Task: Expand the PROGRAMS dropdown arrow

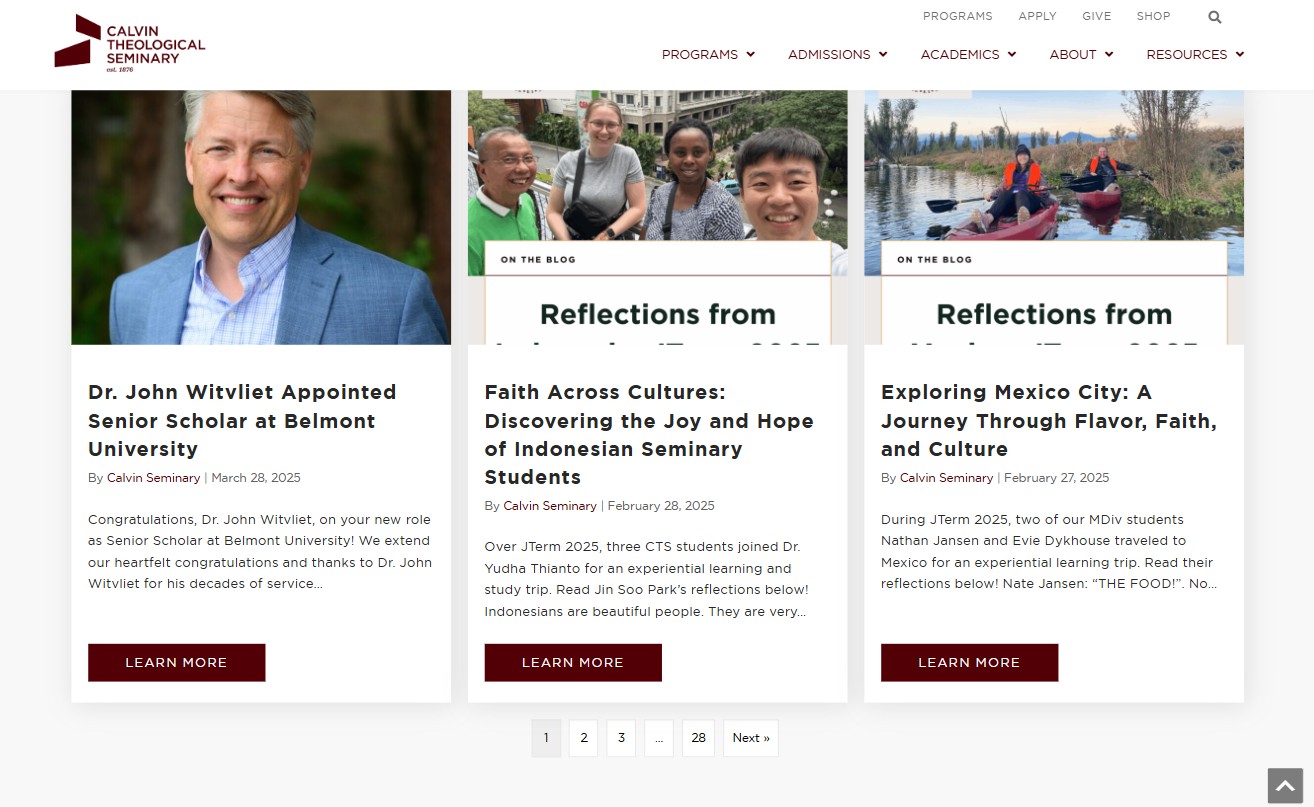Action: (x=750, y=55)
